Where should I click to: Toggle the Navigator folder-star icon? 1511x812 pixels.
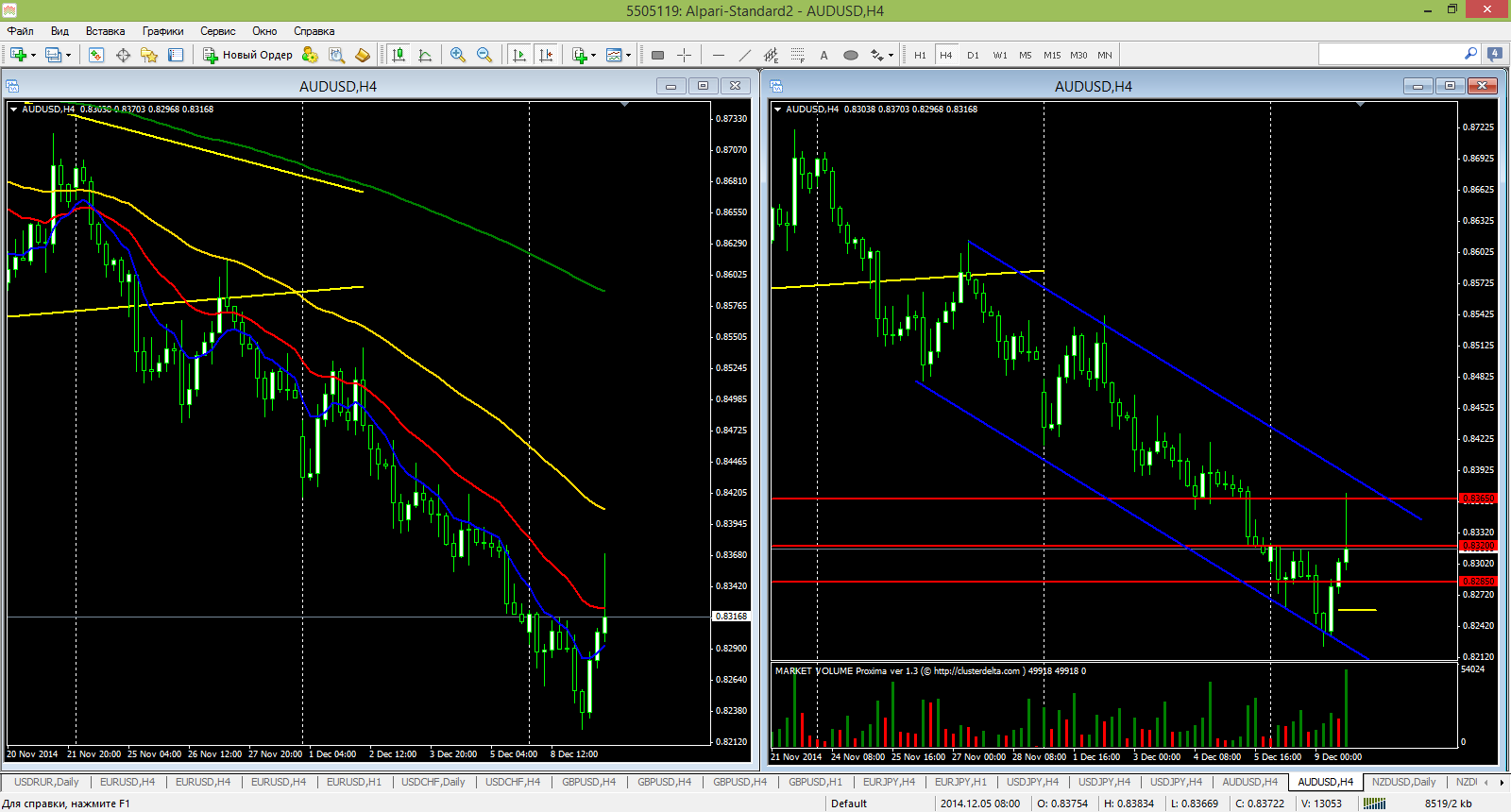tap(149, 55)
